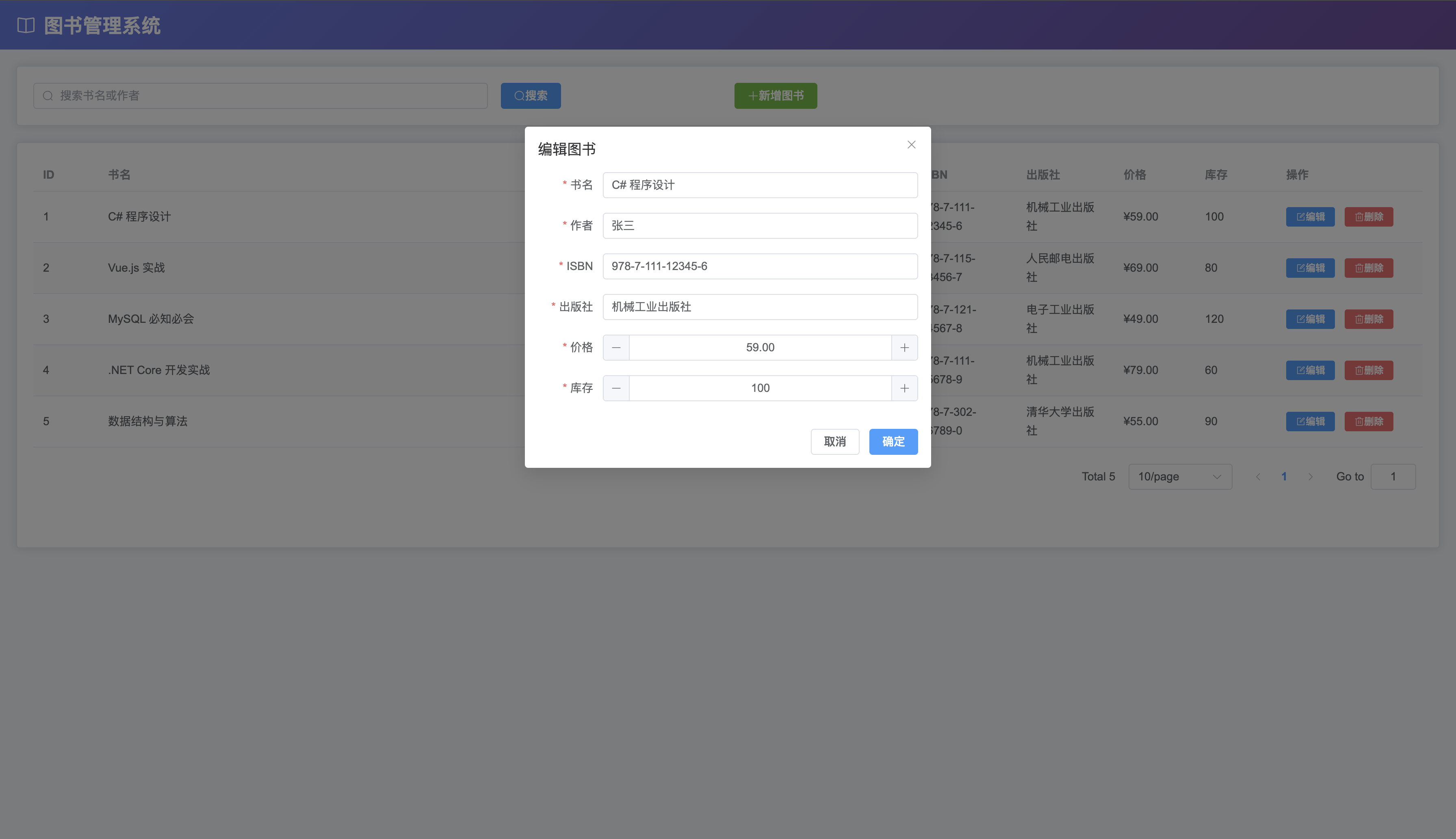Screen dimensions: 1456x839
Task: Click the 作者 input field
Action: point(760,225)
